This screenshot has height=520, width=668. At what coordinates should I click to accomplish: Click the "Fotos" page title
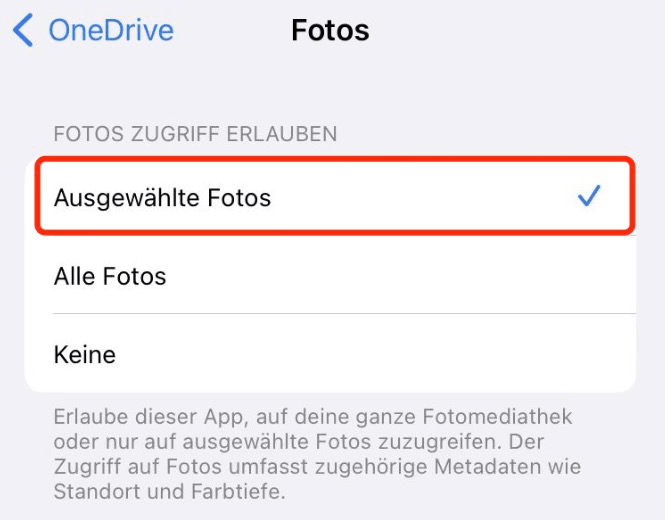[x=330, y=30]
